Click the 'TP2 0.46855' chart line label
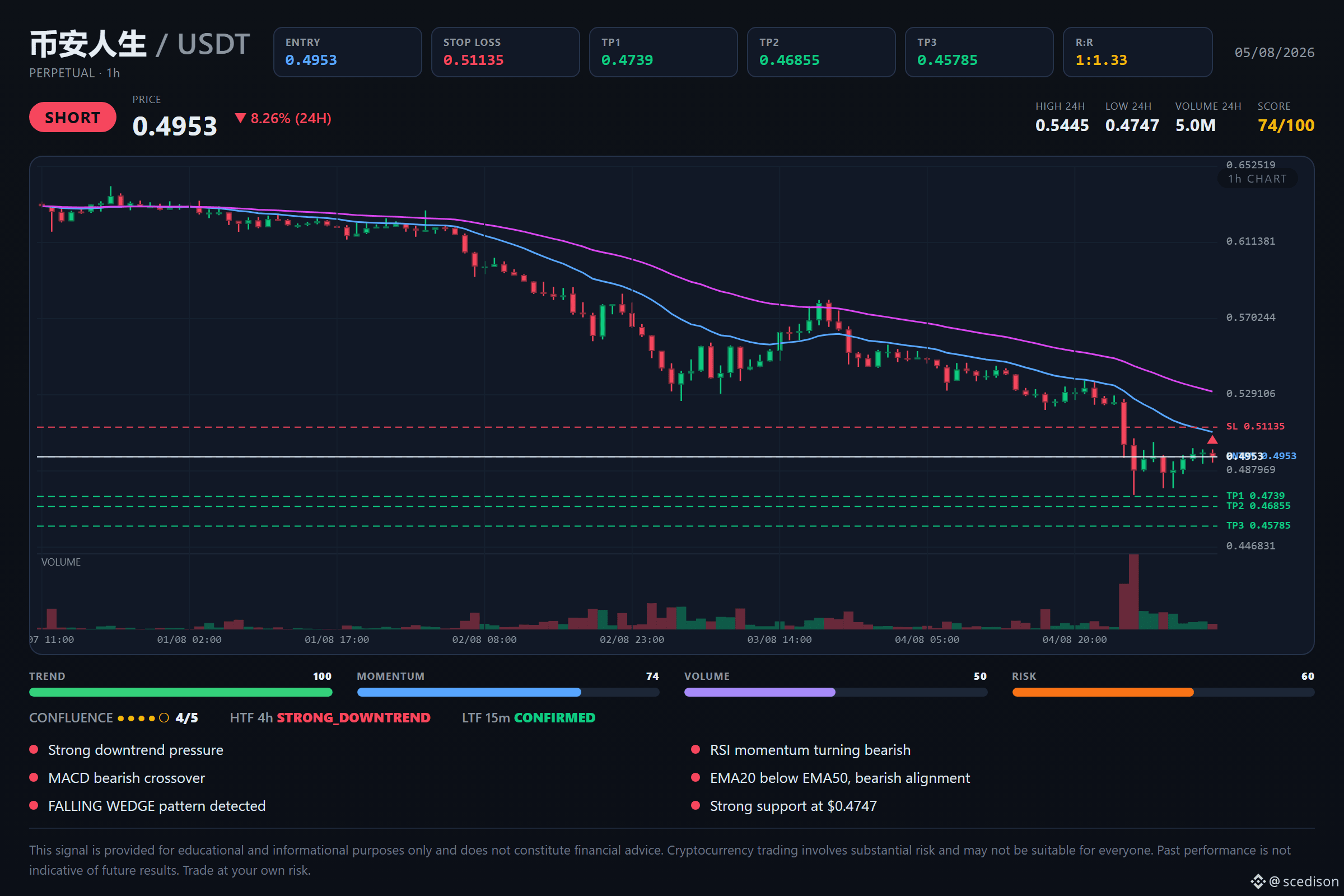This screenshot has height=896, width=1344. click(x=1258, y=506)
